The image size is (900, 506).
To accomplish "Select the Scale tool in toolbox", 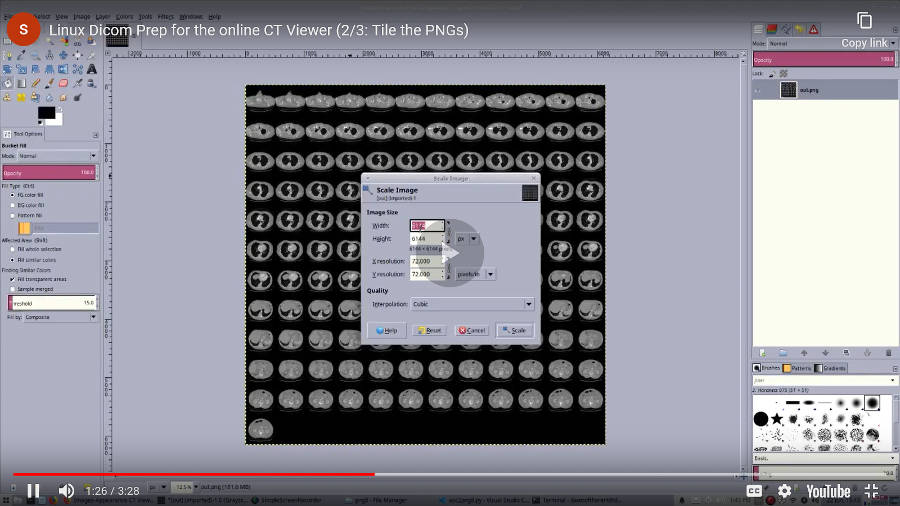I will click(x=21, y=69).
